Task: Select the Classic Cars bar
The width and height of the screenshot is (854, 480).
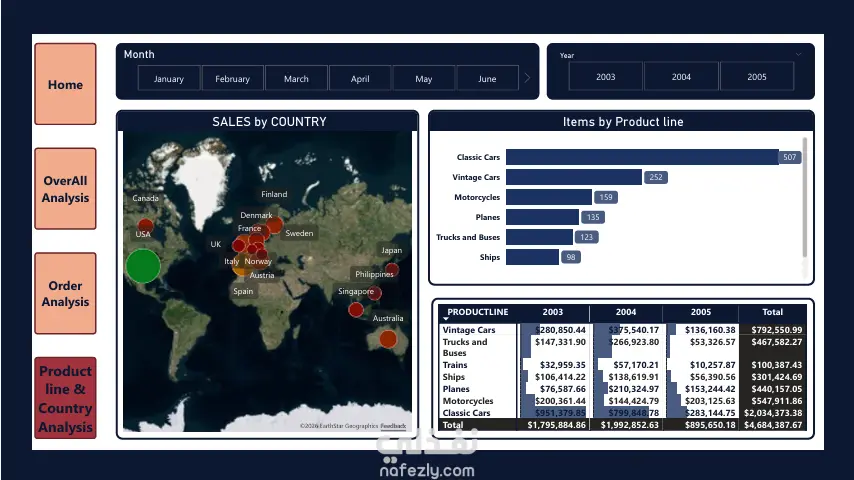Action: (642, 157)
